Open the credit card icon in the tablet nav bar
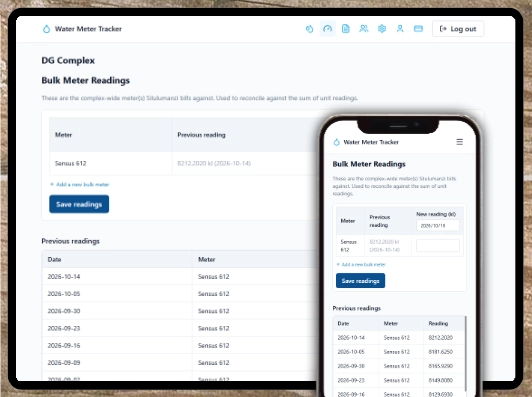532x397 pixels. click(418, 29)
